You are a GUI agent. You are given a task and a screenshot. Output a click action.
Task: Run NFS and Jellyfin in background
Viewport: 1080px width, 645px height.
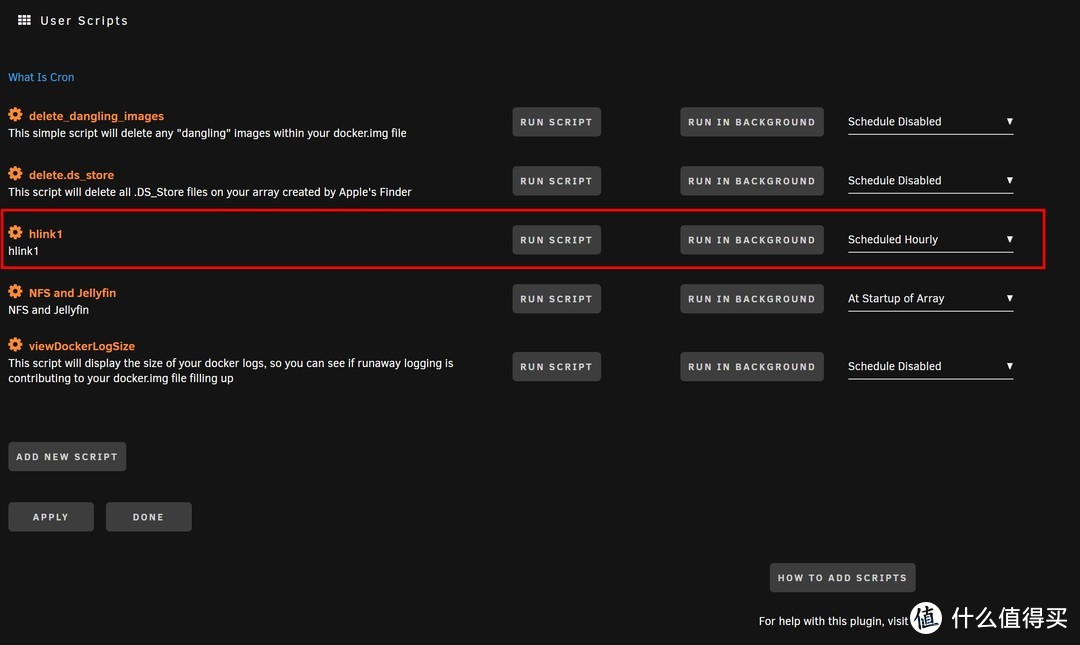751,299
